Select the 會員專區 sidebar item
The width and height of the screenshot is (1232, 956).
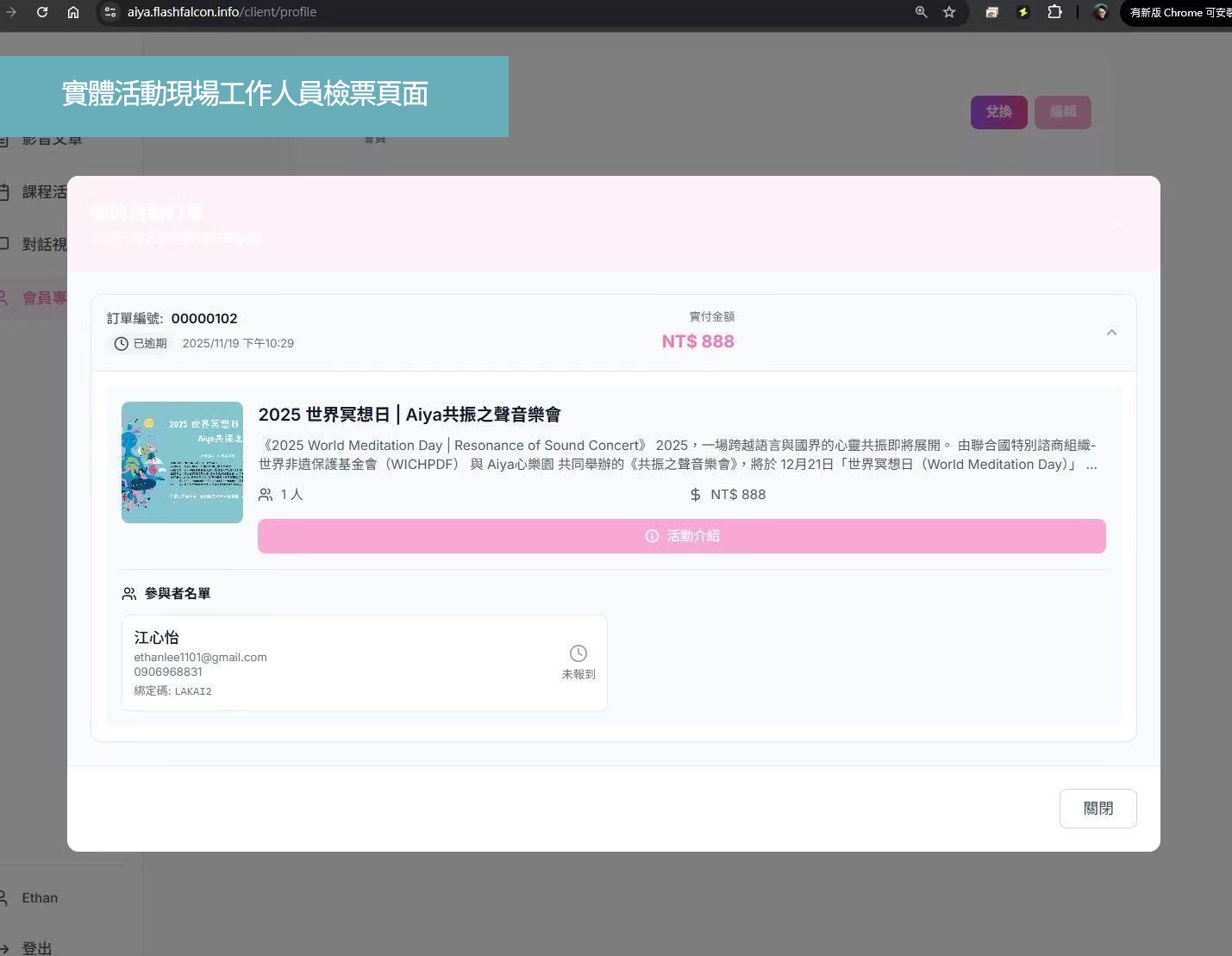click(43, 298)
